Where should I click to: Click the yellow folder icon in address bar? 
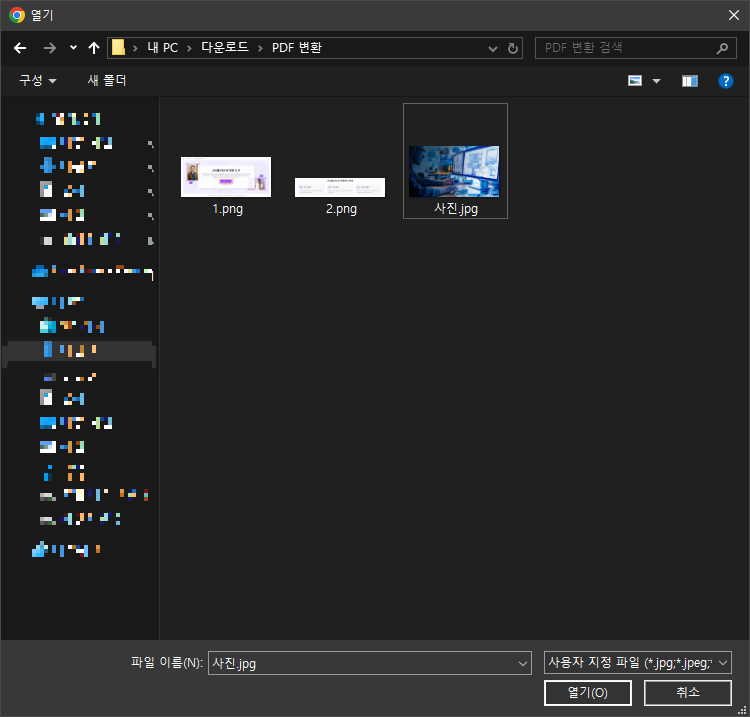[x=118, y=47]
